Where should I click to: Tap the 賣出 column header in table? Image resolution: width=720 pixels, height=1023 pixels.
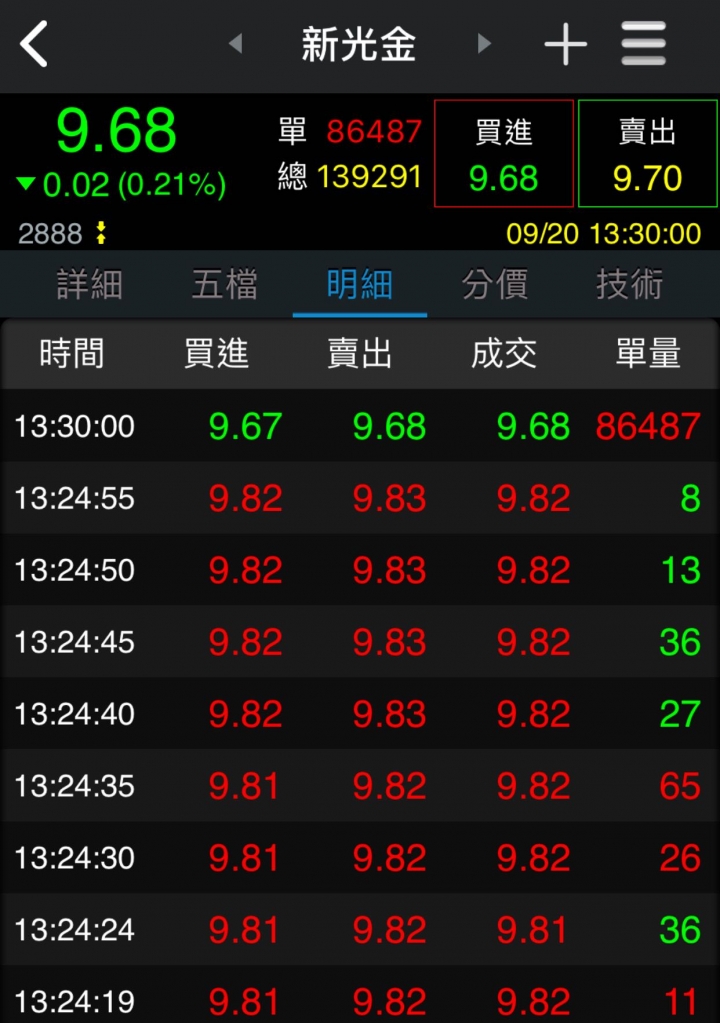tap(360, 354)
